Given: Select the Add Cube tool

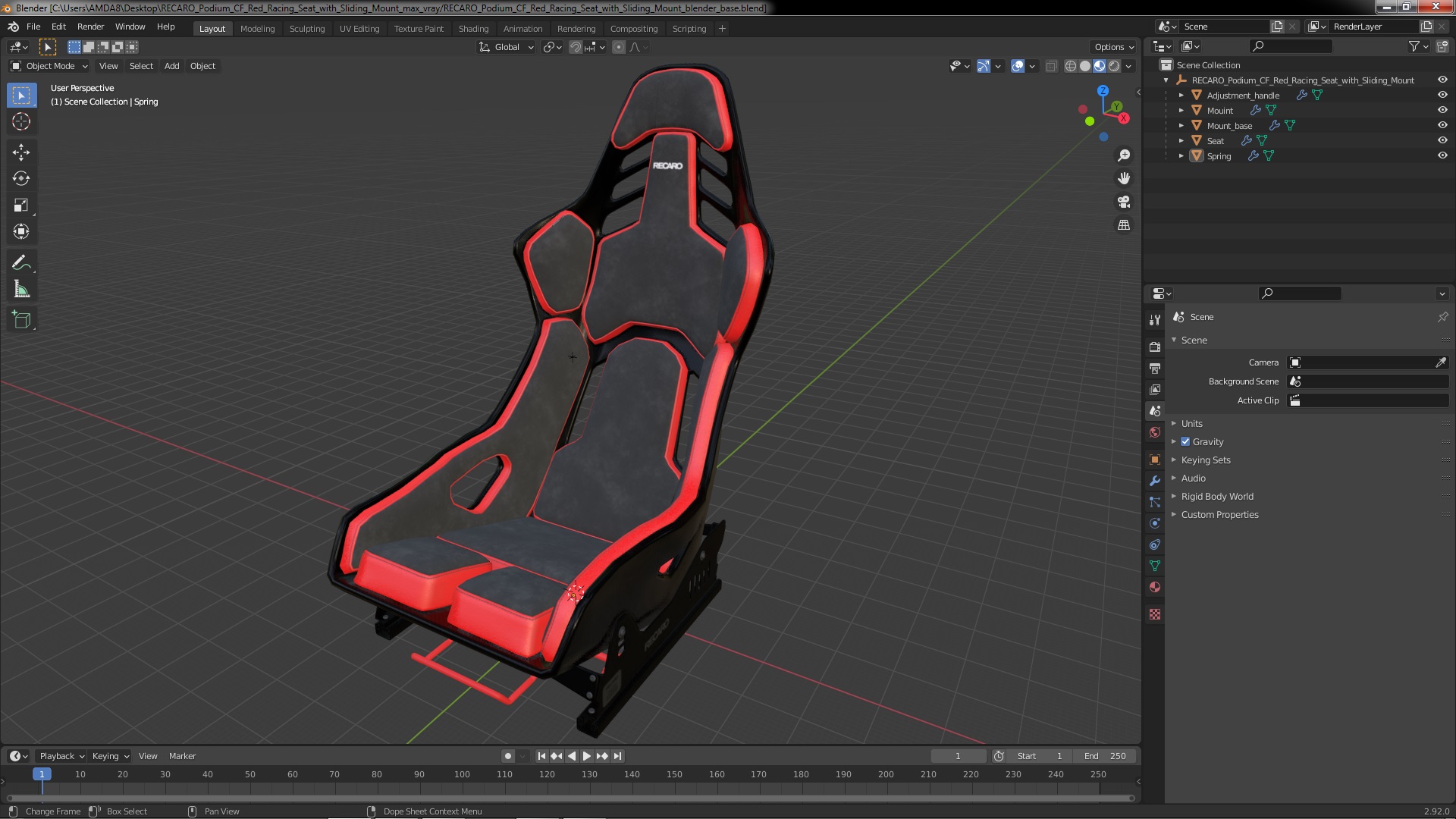Looking at the screenshot, I should 21,320.
